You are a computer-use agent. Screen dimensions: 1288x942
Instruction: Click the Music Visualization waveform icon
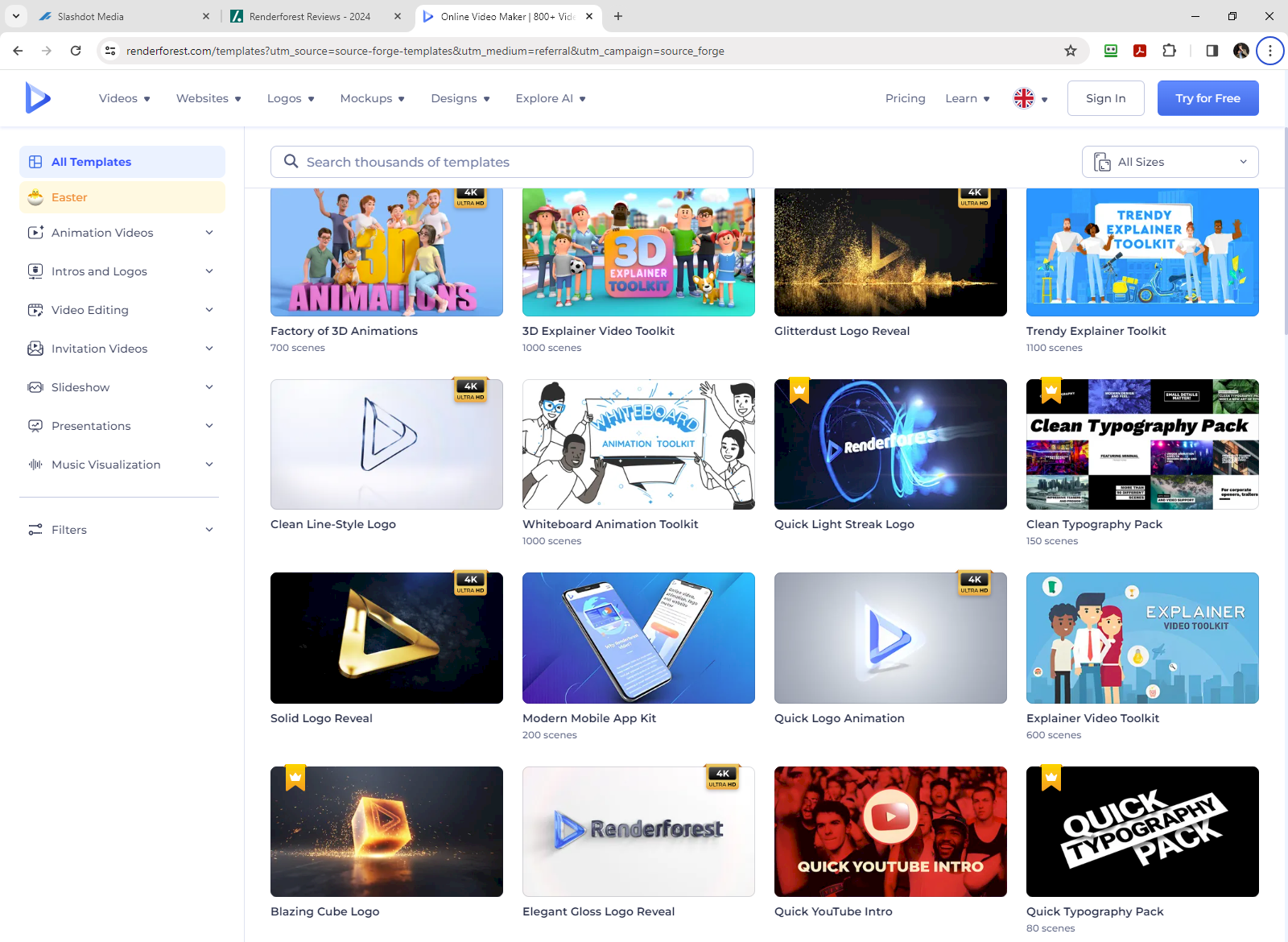[x=35, y=464]
